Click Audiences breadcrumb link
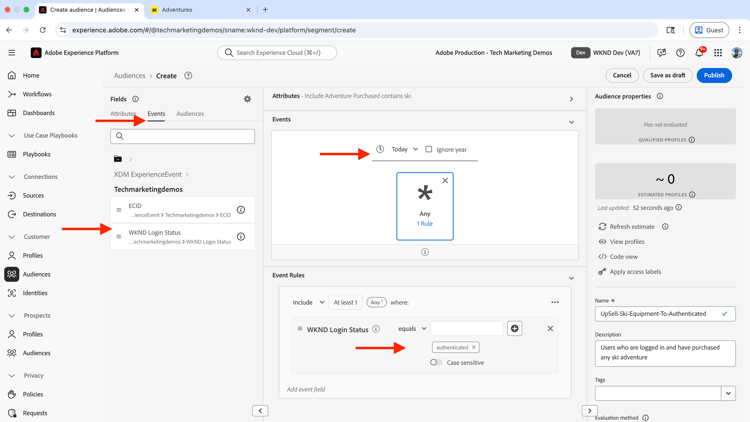This screenshot has width=750, height=422. [129, 76]
